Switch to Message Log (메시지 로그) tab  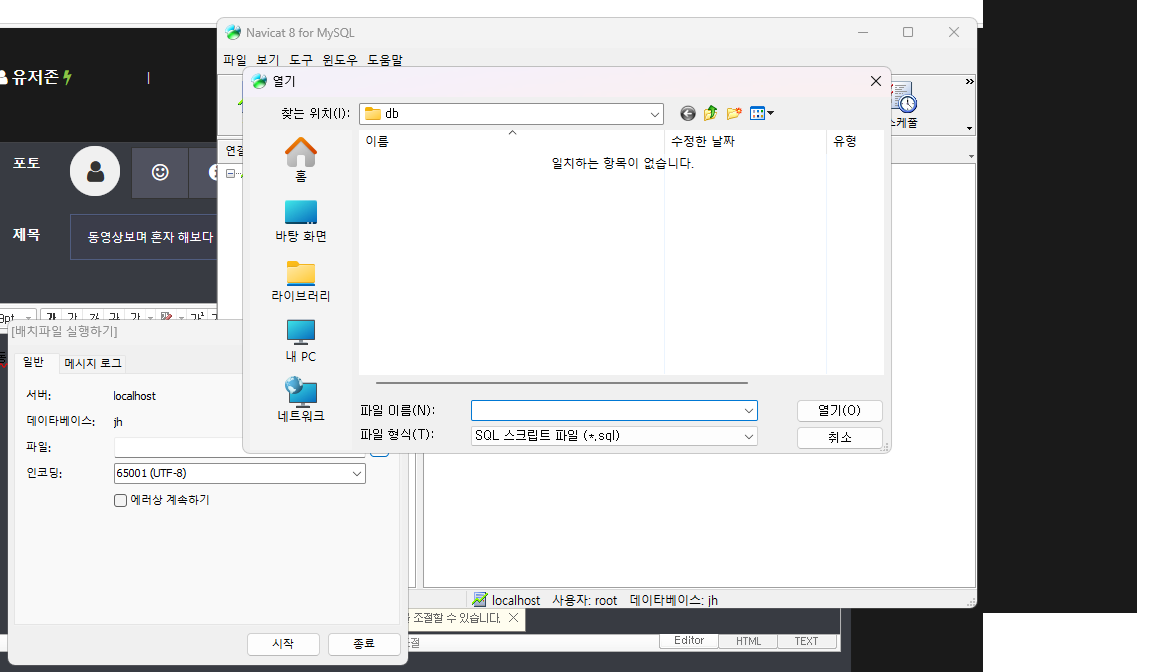tap(93, 364)
